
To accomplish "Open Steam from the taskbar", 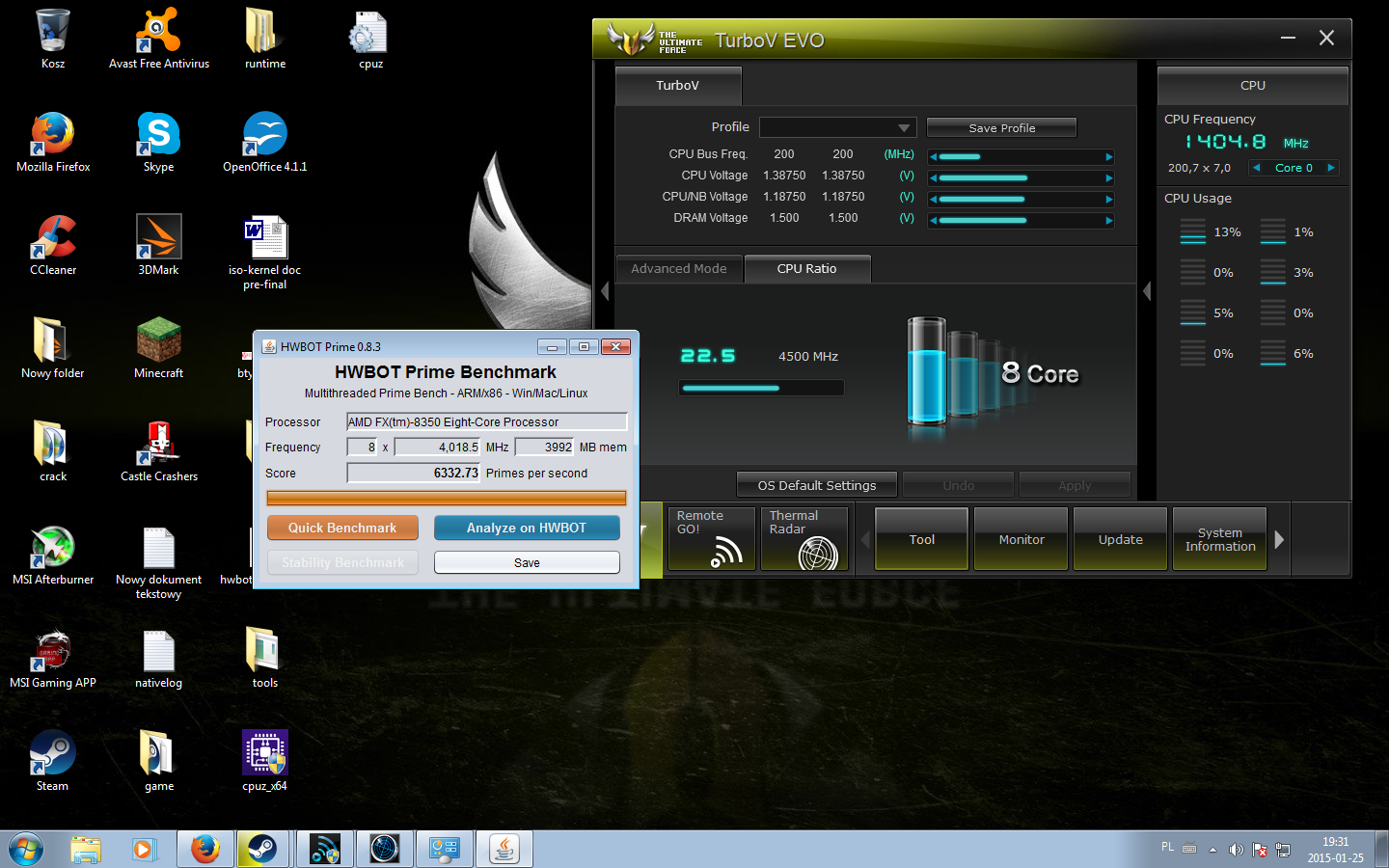I will pyautogui.click(x=262, y=850).
